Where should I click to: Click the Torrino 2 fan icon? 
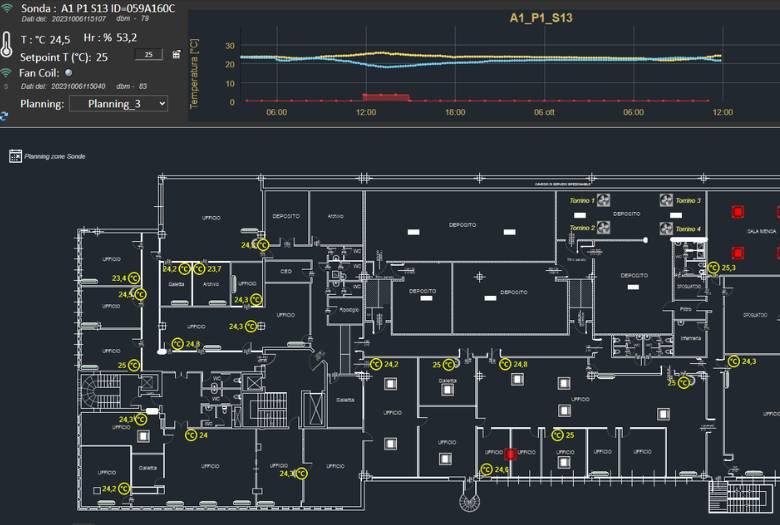[603, 228]
